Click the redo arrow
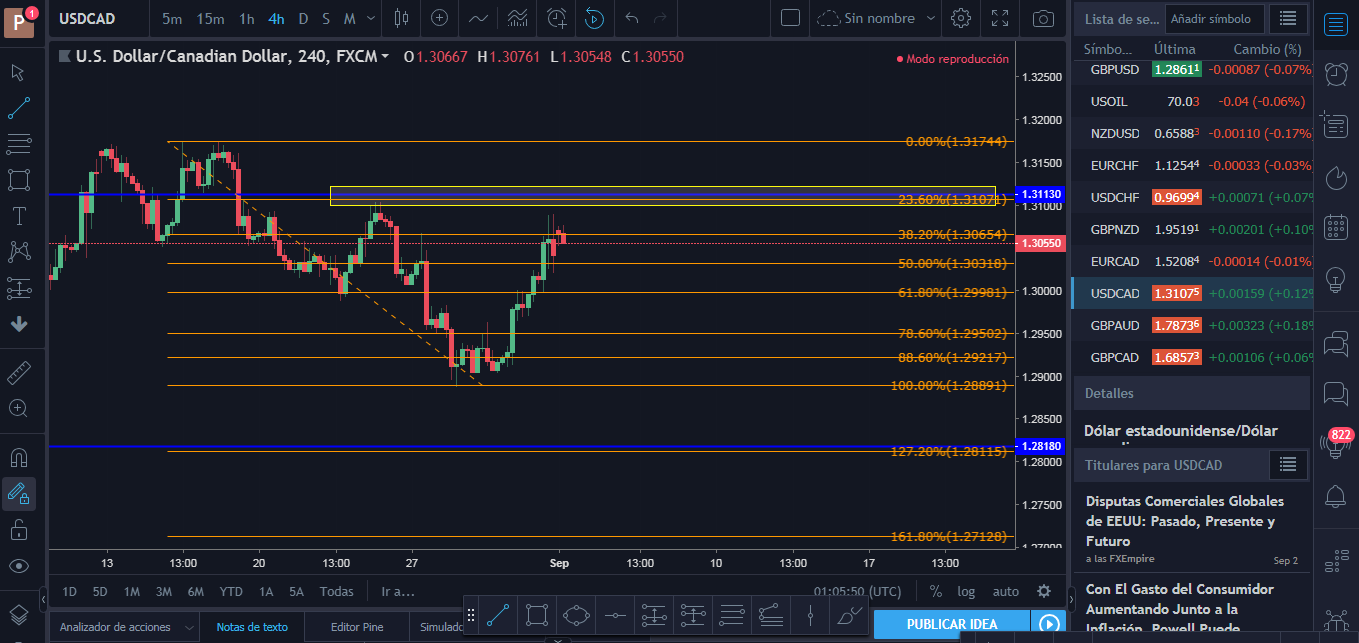This screenshot has height=643, width=1359. (x=659, y=18)
